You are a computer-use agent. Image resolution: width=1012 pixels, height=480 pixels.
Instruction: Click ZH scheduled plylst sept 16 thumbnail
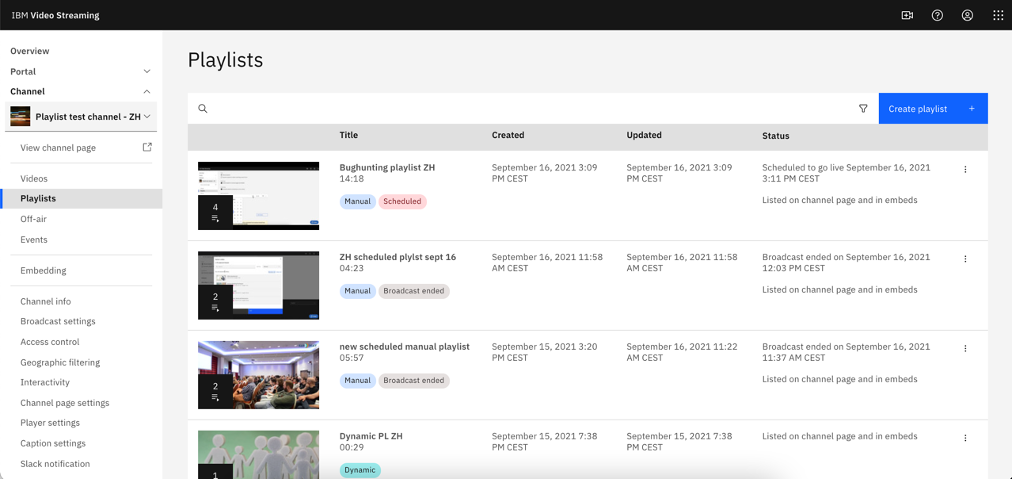(258, 285)
